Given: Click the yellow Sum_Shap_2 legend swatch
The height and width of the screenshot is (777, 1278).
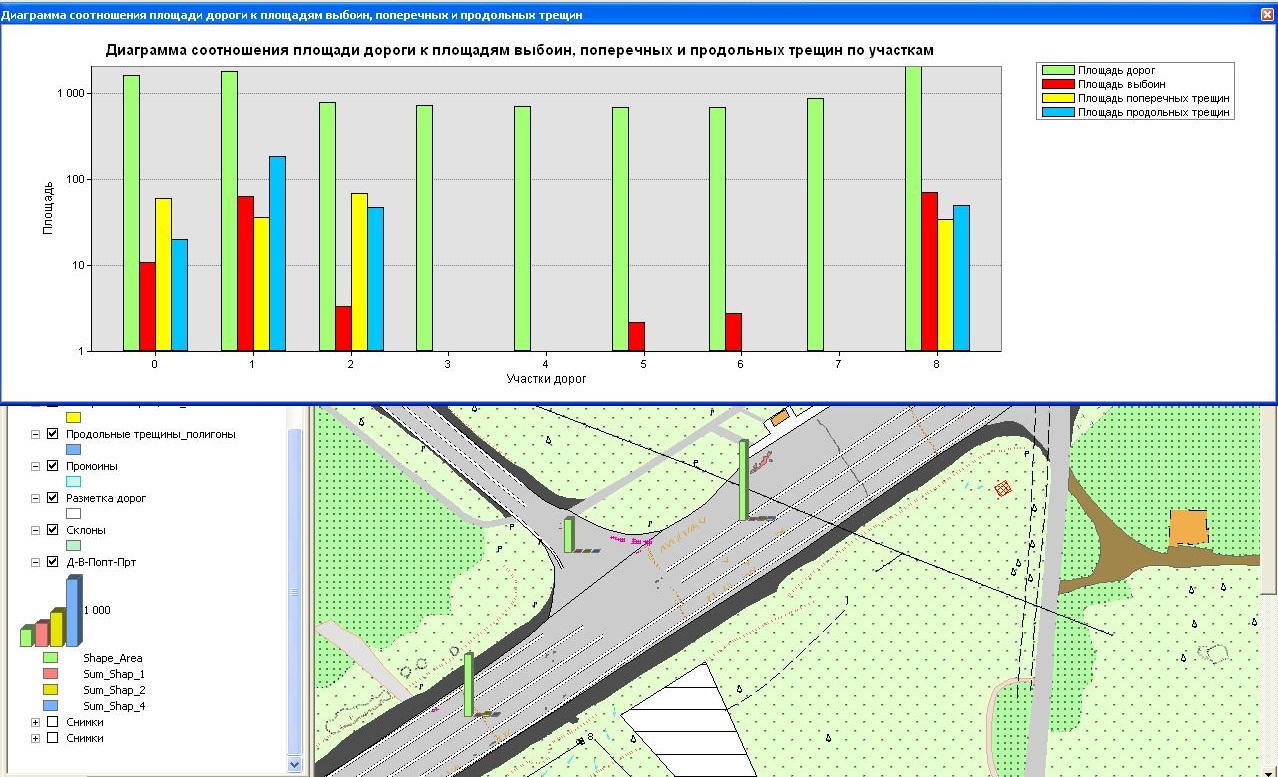Looking at the screenshot, I should click(50, 690).
